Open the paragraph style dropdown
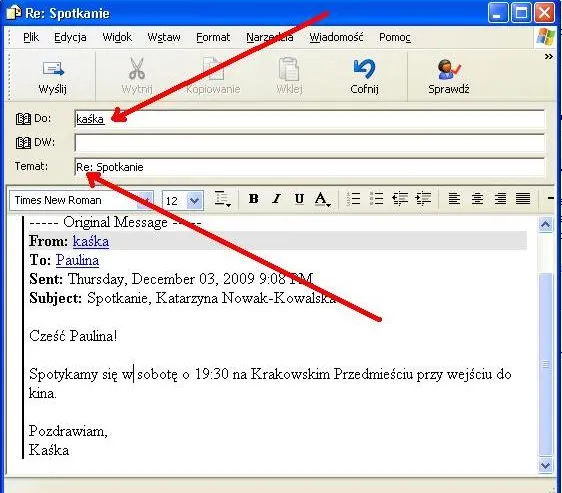The image size is (562, 493). pos(222,199)
